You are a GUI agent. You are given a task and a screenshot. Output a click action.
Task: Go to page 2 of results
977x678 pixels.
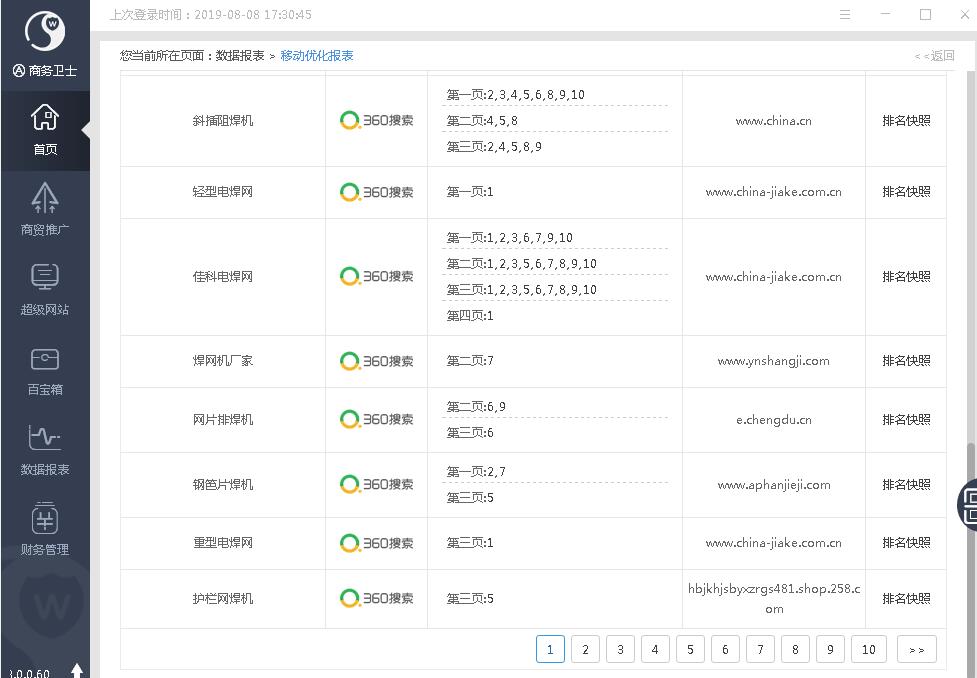point(585,649)
